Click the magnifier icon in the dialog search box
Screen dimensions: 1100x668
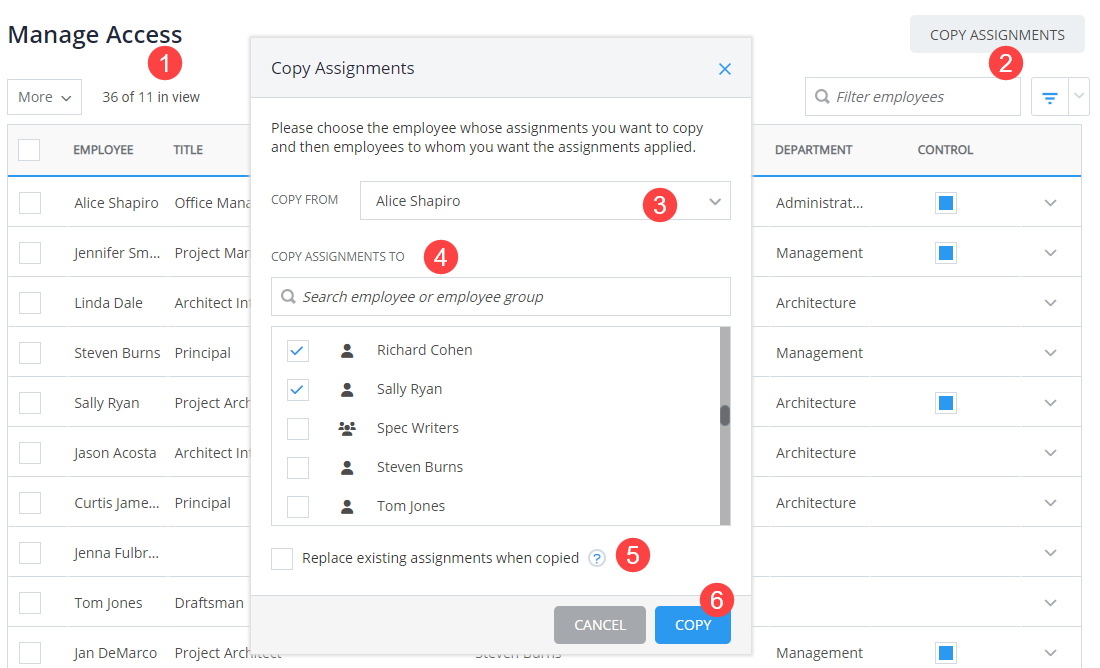[x=290, y=296]
